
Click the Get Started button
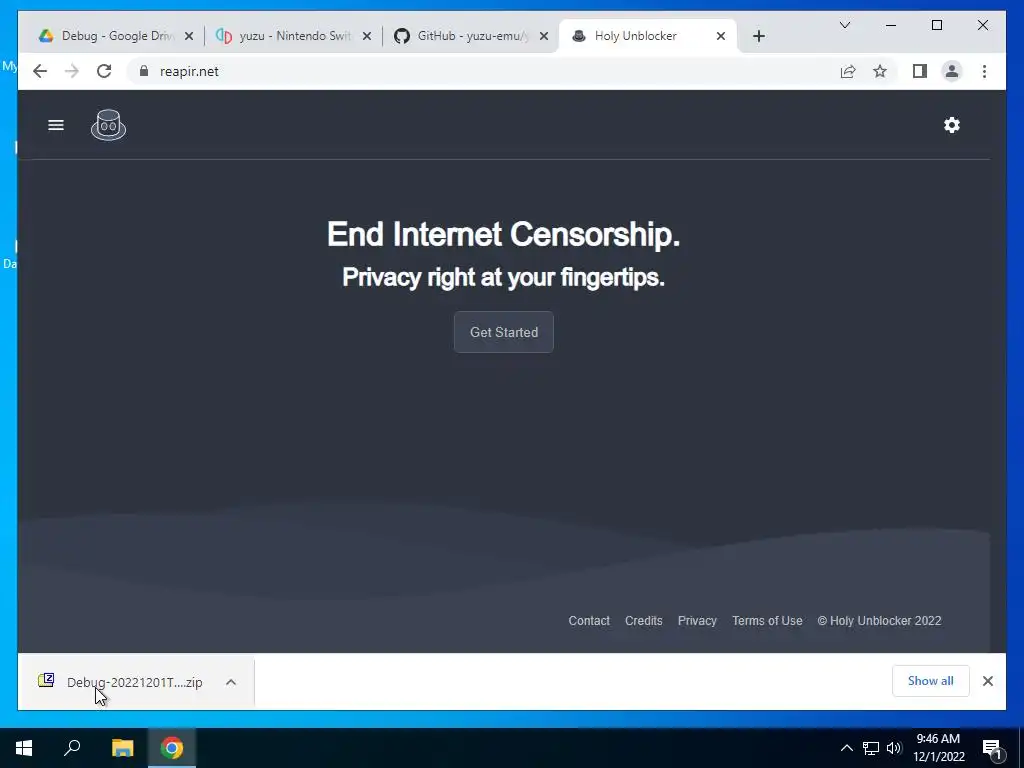tap(504, 332)
